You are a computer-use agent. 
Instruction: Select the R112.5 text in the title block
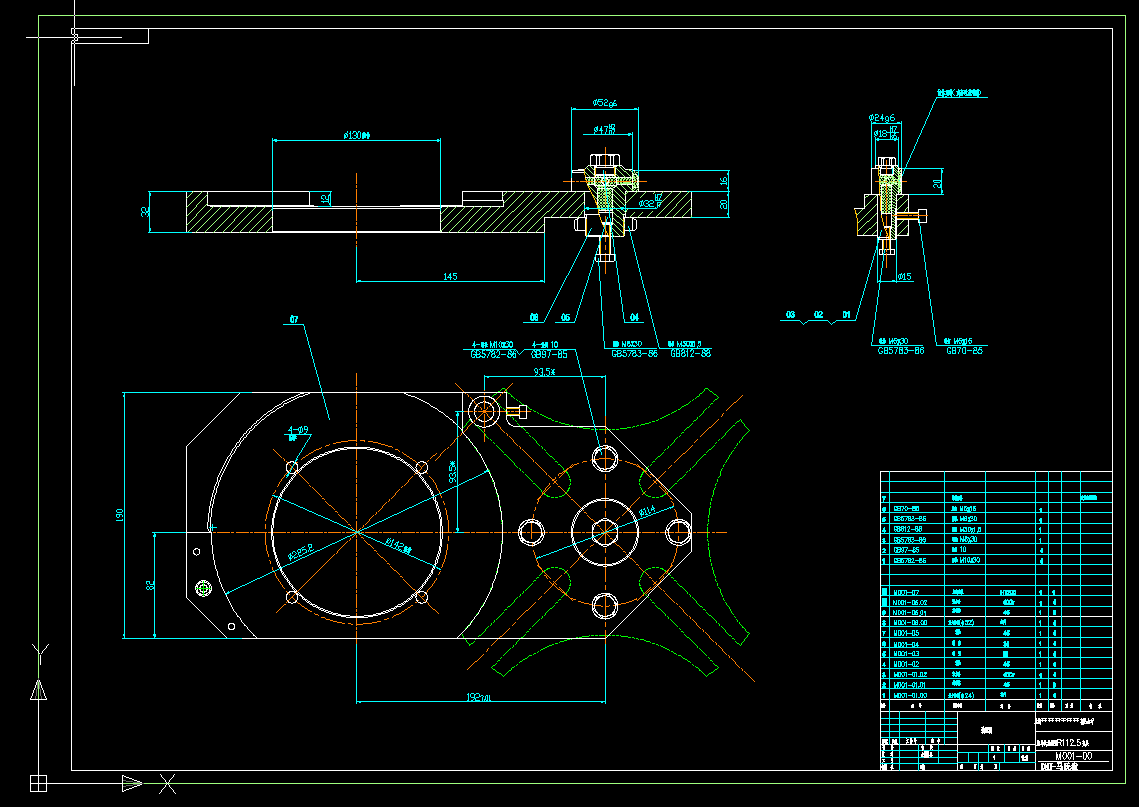coord(1067,743)
